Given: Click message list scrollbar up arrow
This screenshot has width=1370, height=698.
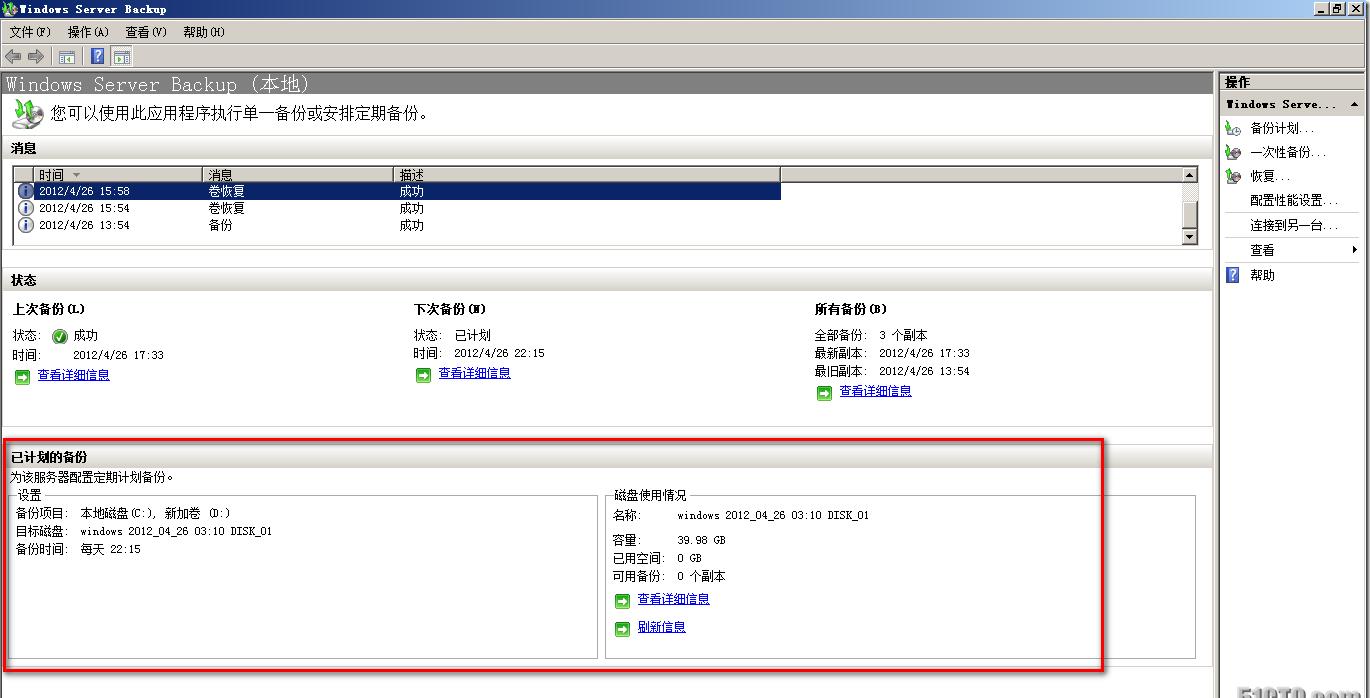Looking at the screenshot, I should tap(1189, 175).
